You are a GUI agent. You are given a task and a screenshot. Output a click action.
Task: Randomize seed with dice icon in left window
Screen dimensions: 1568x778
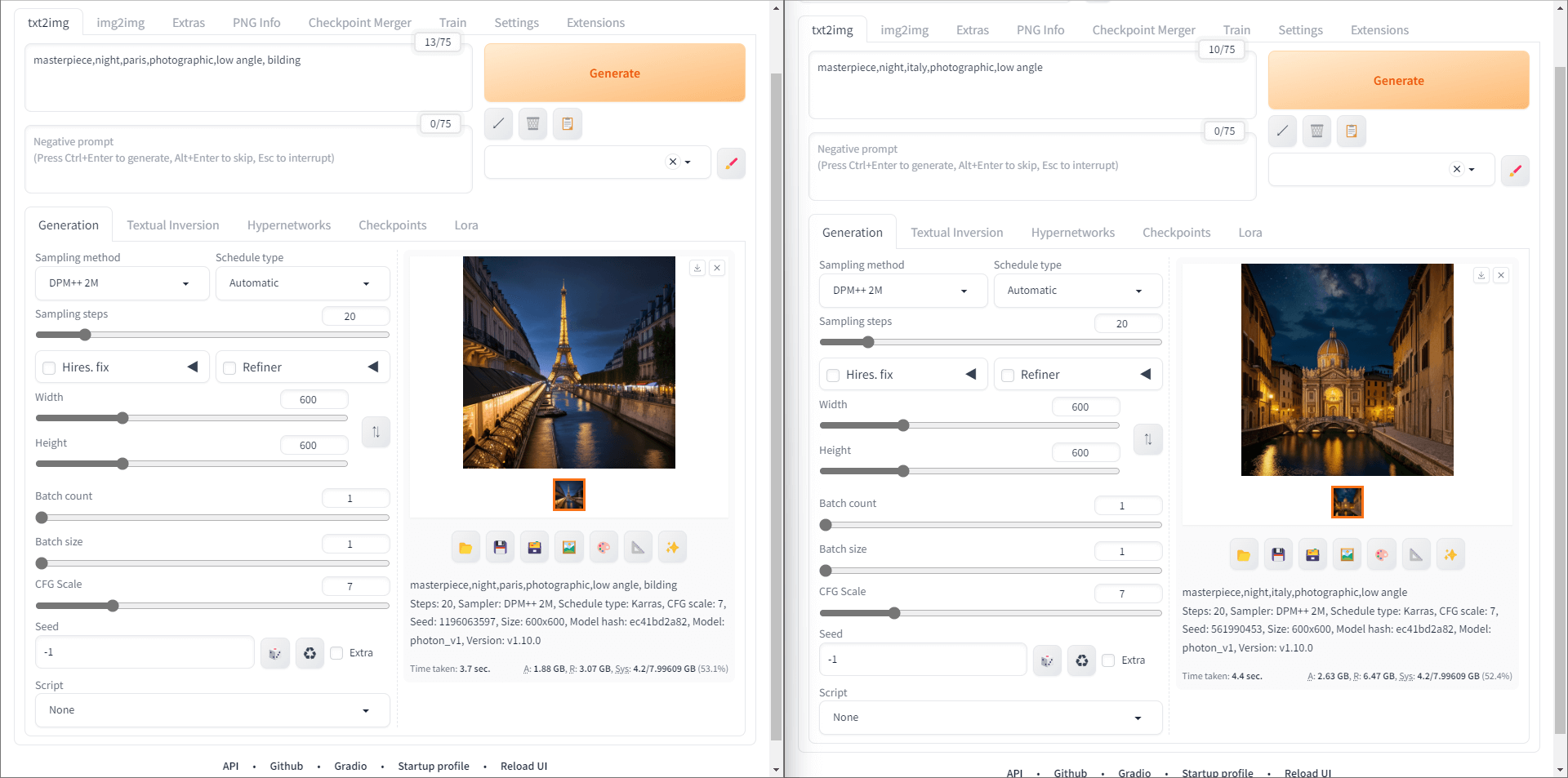[275, 653]
